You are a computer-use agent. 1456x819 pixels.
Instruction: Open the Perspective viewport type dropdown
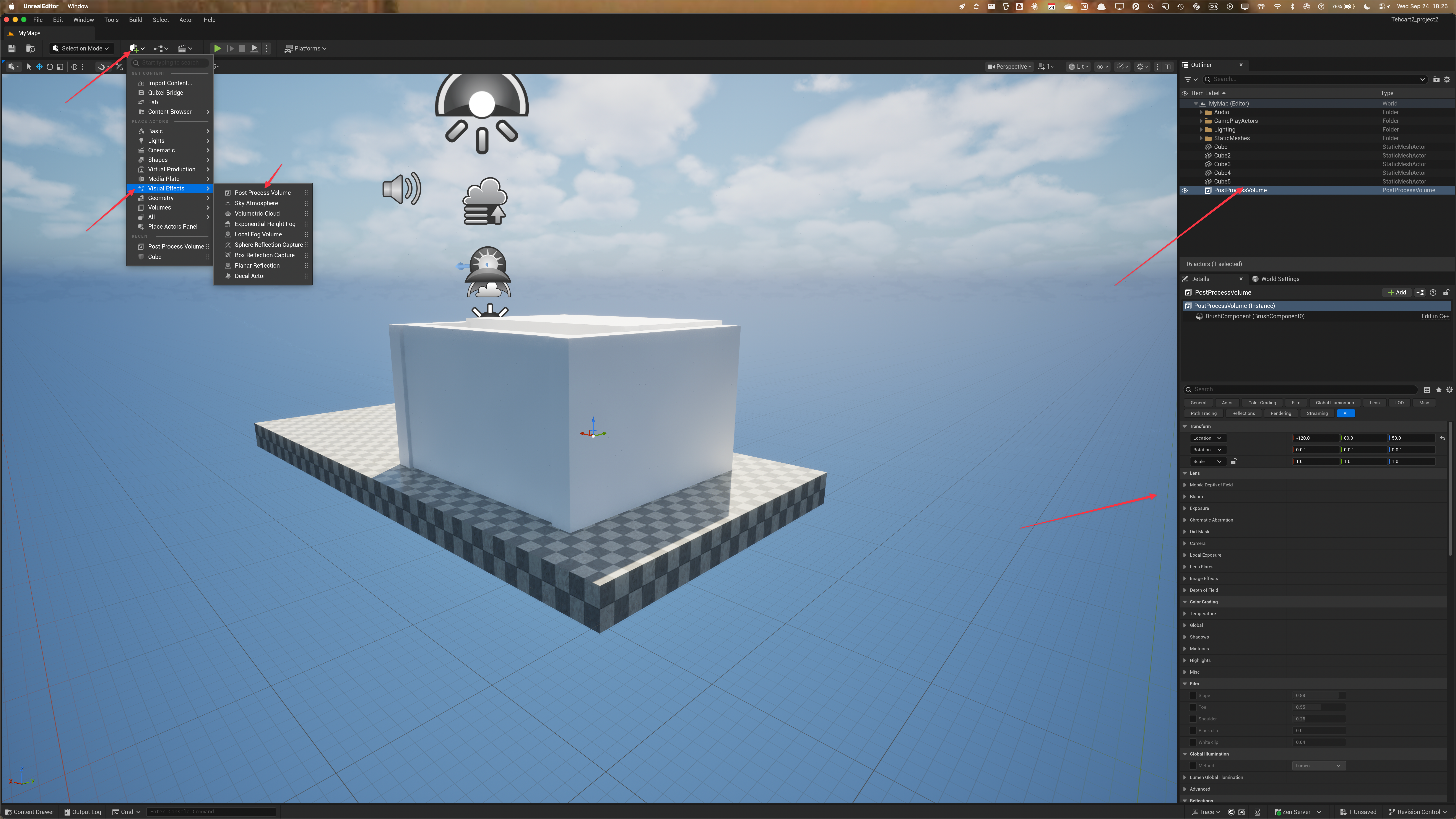coord(1009,67)
